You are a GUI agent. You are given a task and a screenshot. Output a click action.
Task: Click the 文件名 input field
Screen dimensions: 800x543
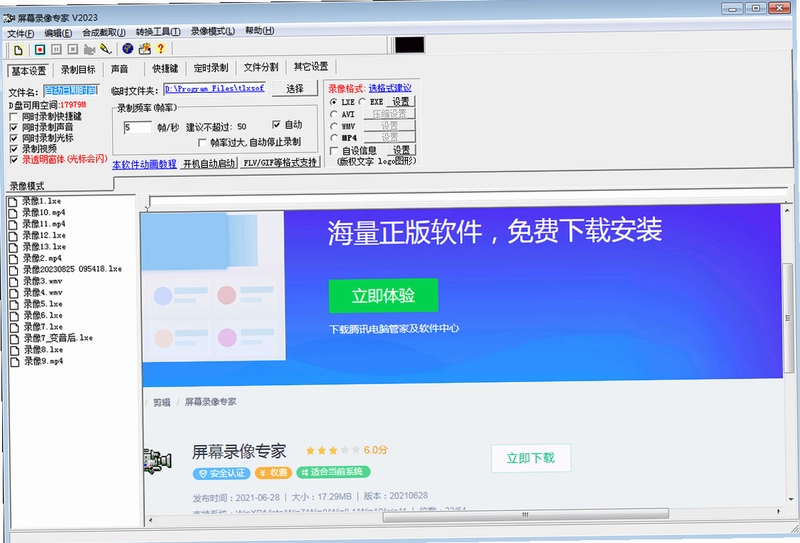click(71, 91)
